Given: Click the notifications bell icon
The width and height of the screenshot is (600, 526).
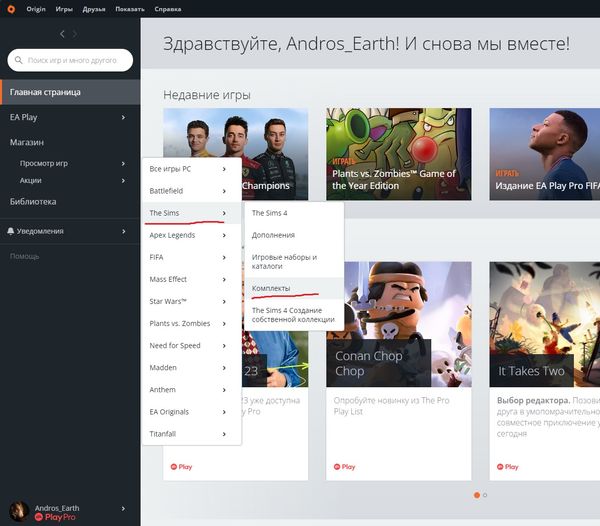Looking at the screenshot, I should pyautogui.click(x=11, y=231).
